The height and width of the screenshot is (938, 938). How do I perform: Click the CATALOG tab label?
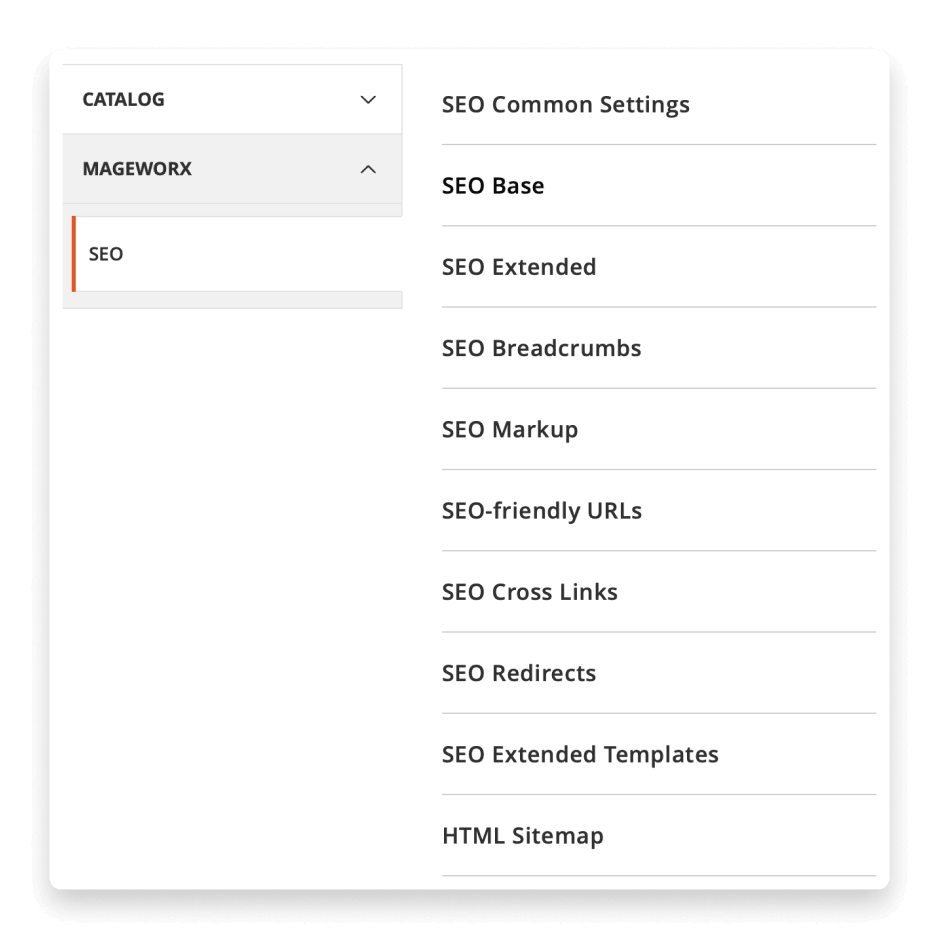click(123, 100)
